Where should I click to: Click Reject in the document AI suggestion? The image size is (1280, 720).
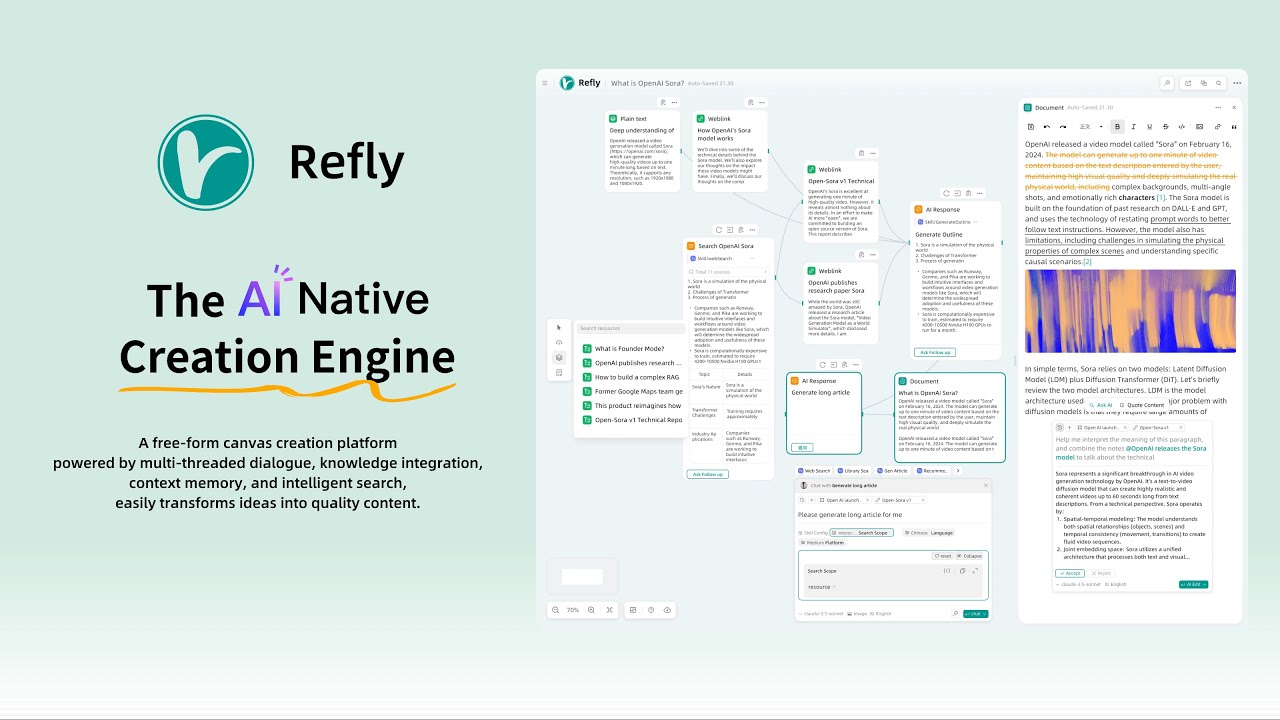coord(1101,573)
